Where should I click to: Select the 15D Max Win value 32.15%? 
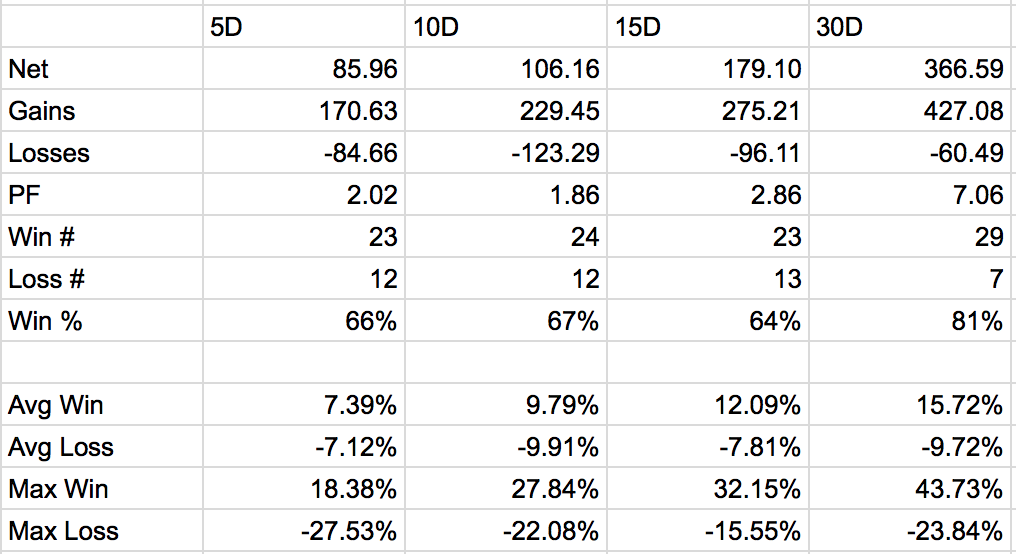(x=708, y=489)
